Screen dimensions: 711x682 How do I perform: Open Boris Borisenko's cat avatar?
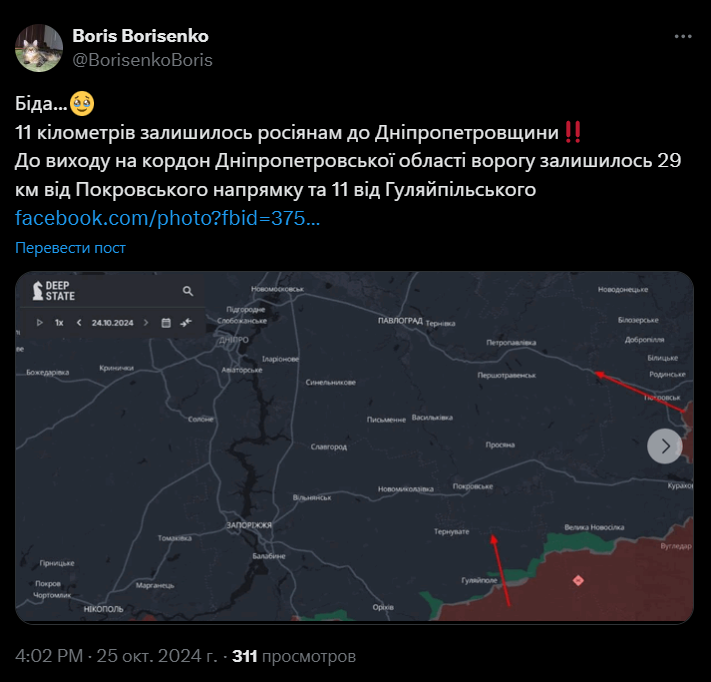pos(39,48)
